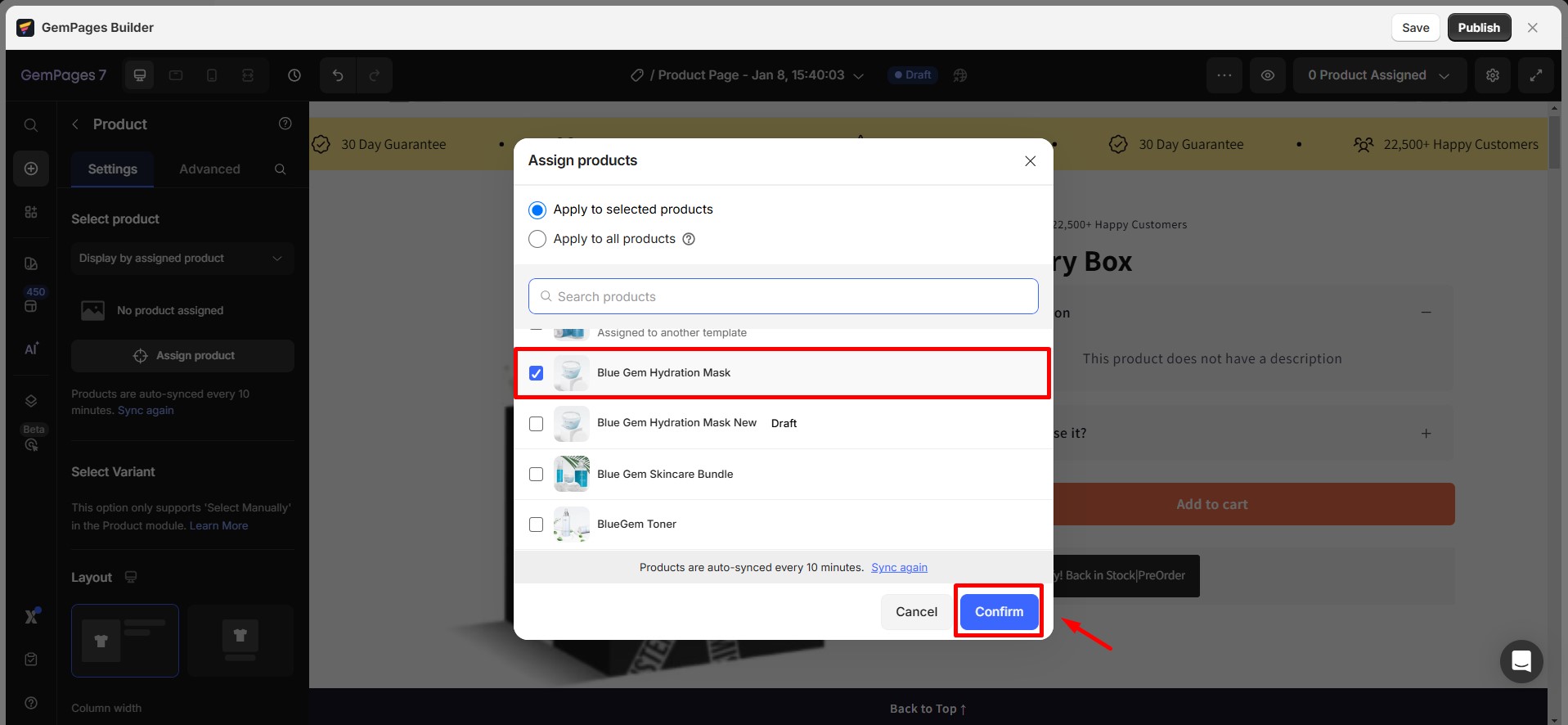Switch to desktop view icon

coord(140,75)
